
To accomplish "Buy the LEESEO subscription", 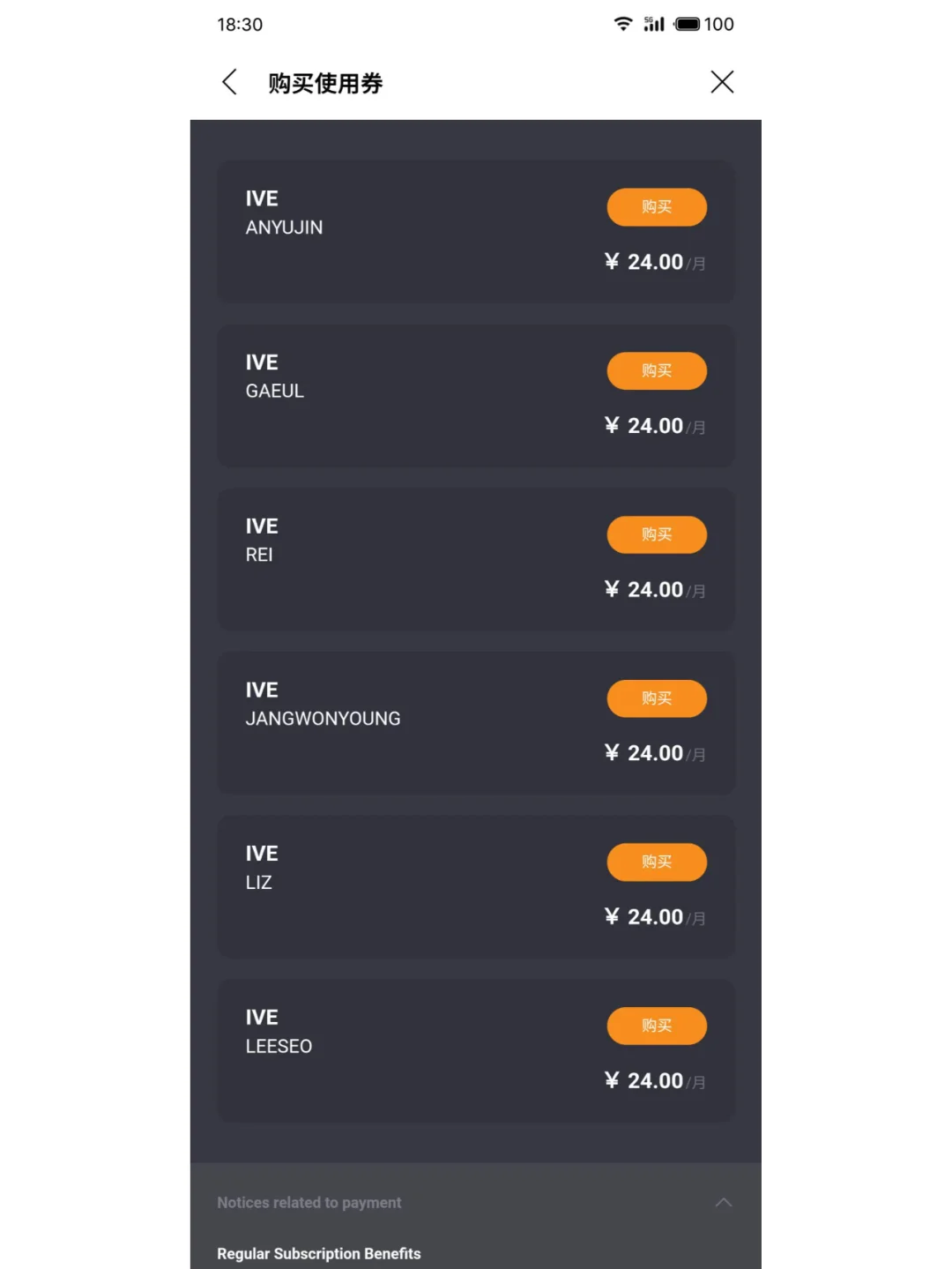I will [657, 1026].
